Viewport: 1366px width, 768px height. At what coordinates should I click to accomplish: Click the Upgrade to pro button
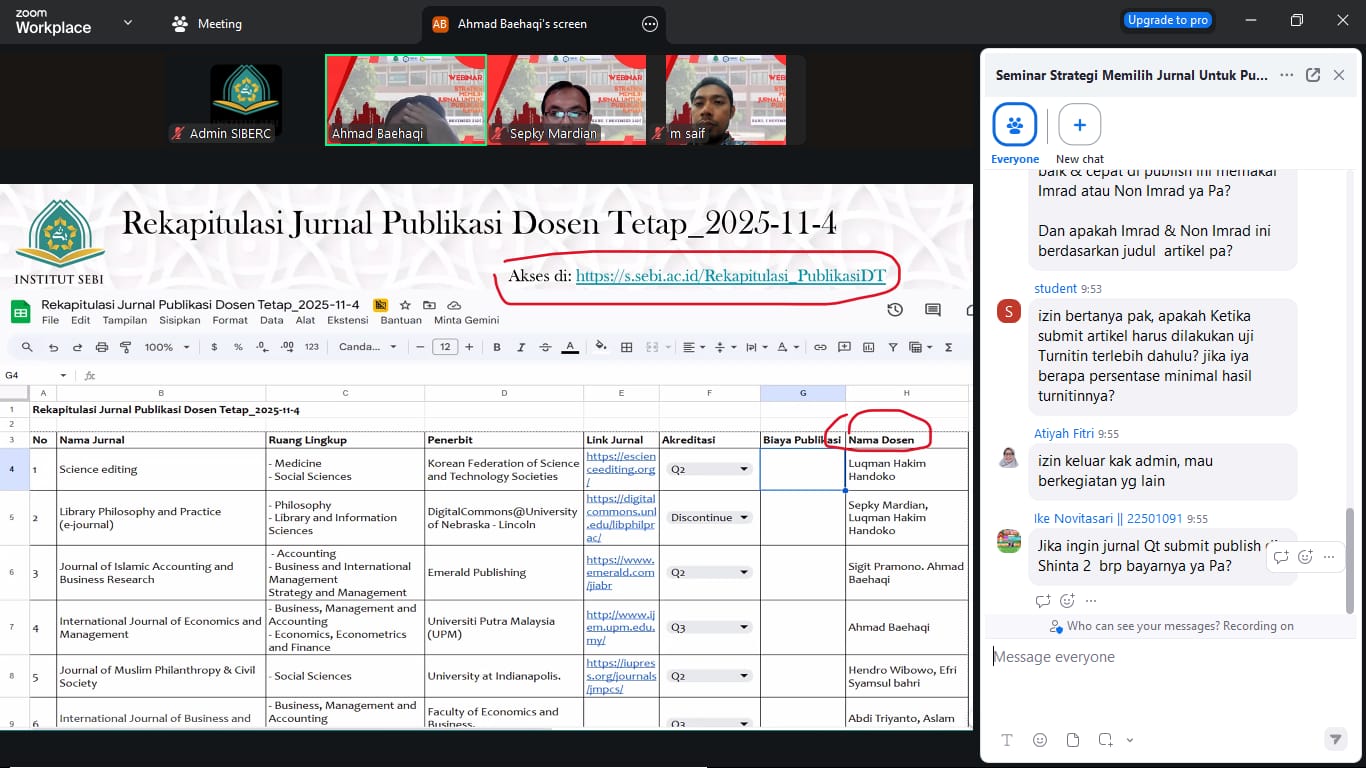pyautogui.click(x=1167, y=20)
